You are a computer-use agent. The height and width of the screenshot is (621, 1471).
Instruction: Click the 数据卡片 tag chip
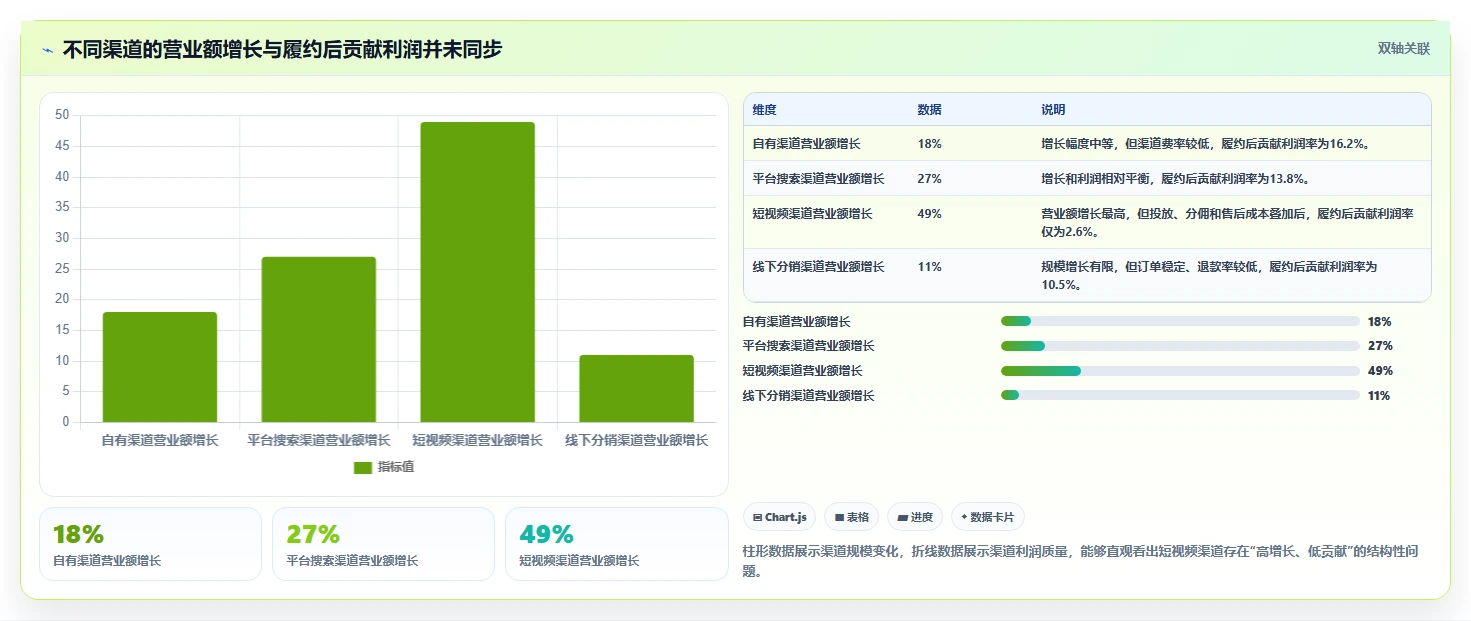[987, 517]
